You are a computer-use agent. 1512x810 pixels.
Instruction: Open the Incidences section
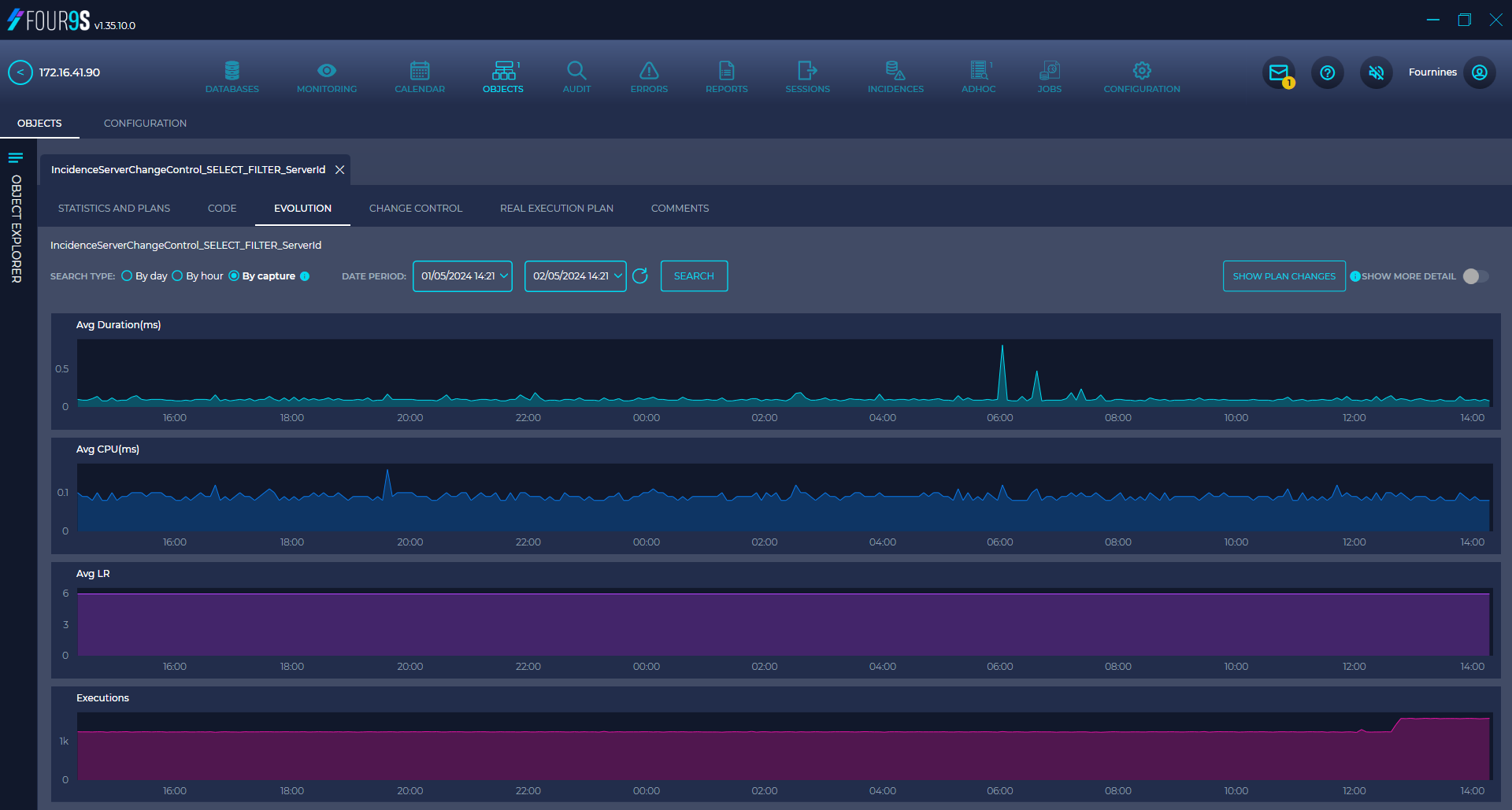[x=895, y=76]
